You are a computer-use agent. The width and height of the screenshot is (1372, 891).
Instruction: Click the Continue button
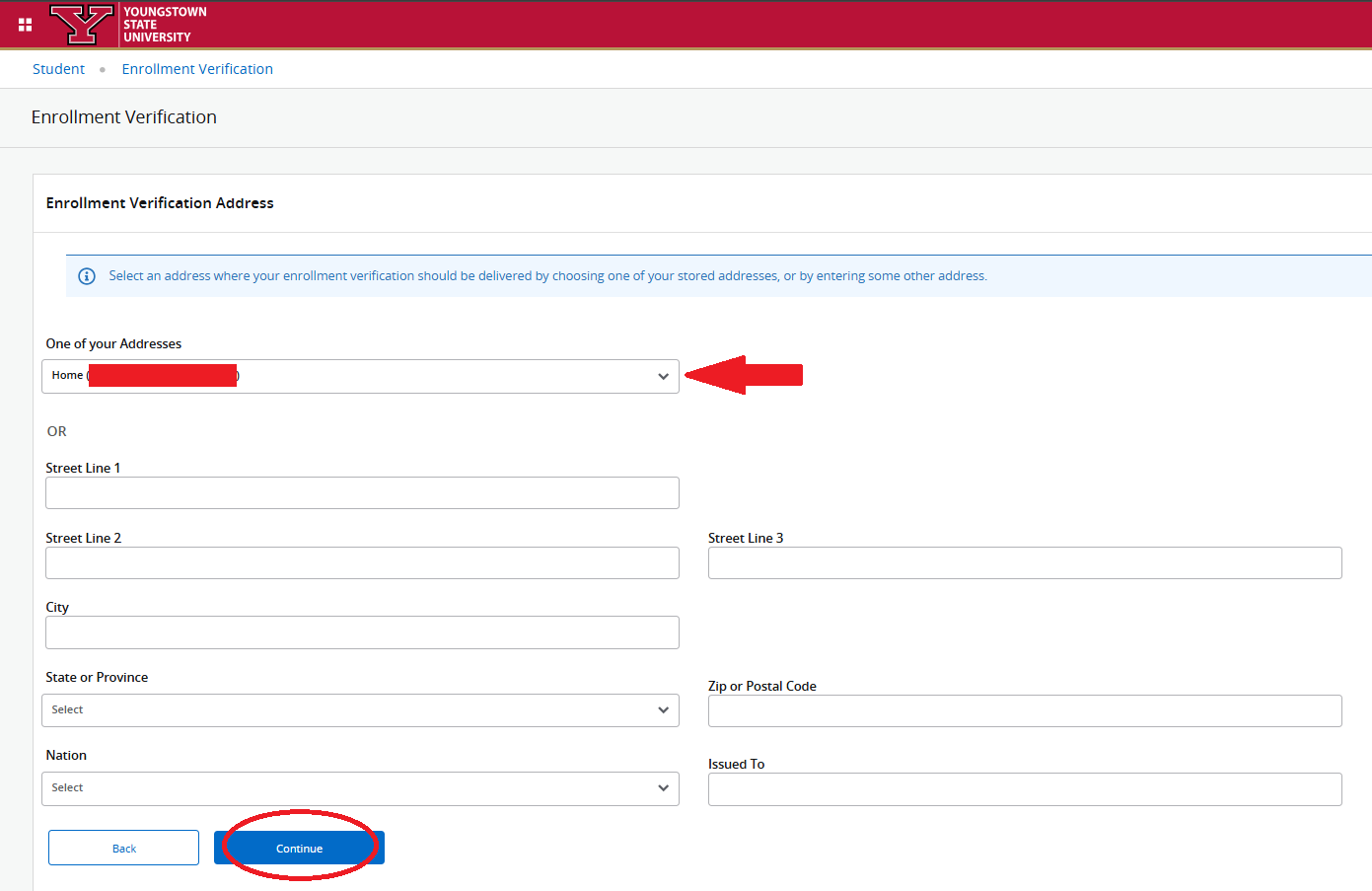click(x=299, y=847)
